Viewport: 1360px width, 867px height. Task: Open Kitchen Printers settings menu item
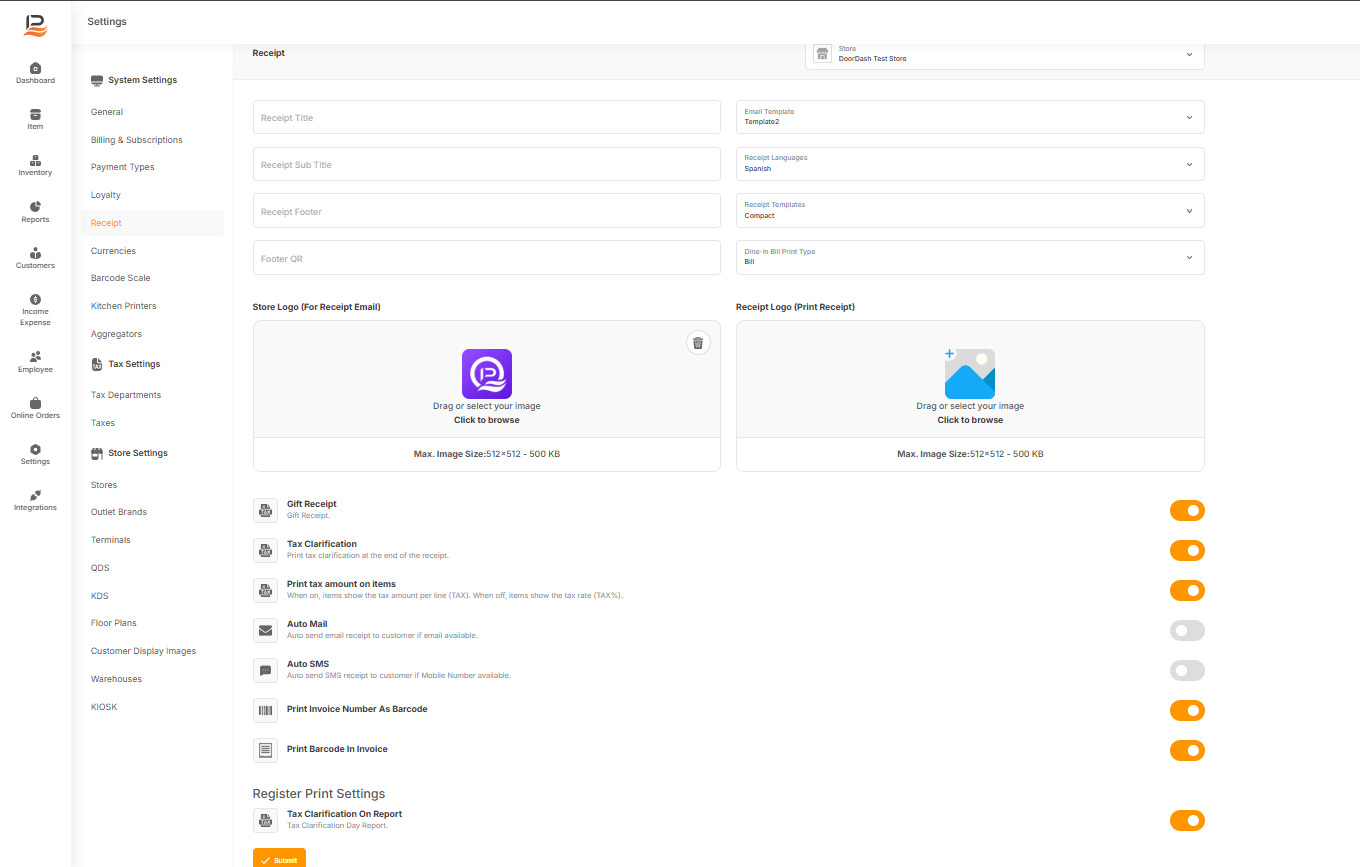click(x=124, y=306)
